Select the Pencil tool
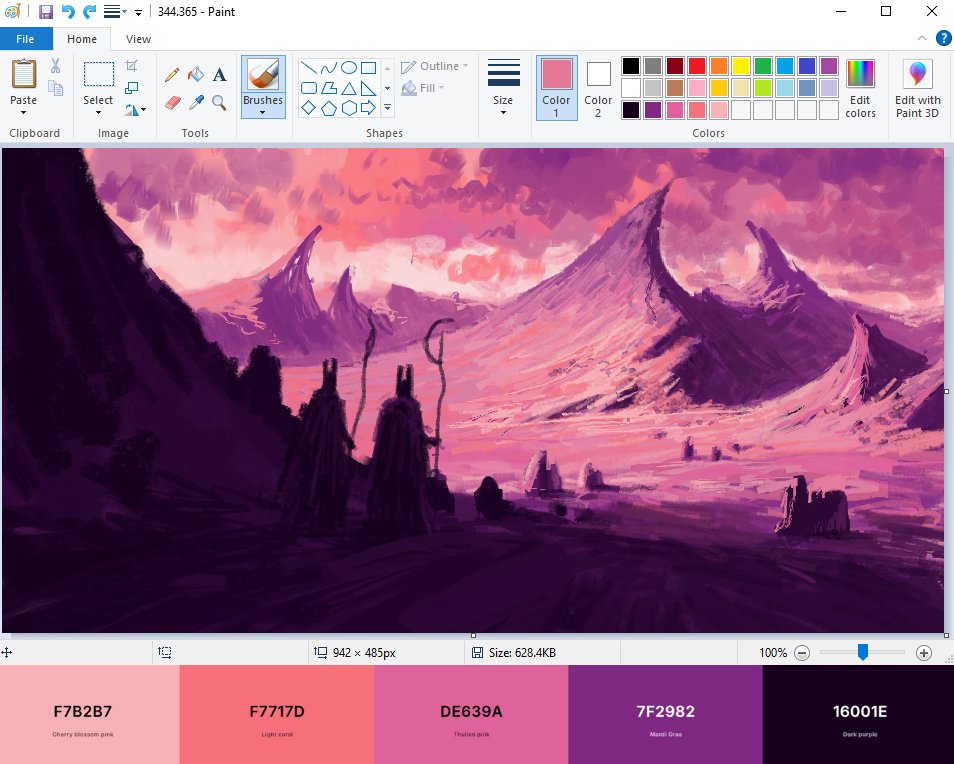Image resolution: width=954 pixels, height=764 pixels. point(172,74)
